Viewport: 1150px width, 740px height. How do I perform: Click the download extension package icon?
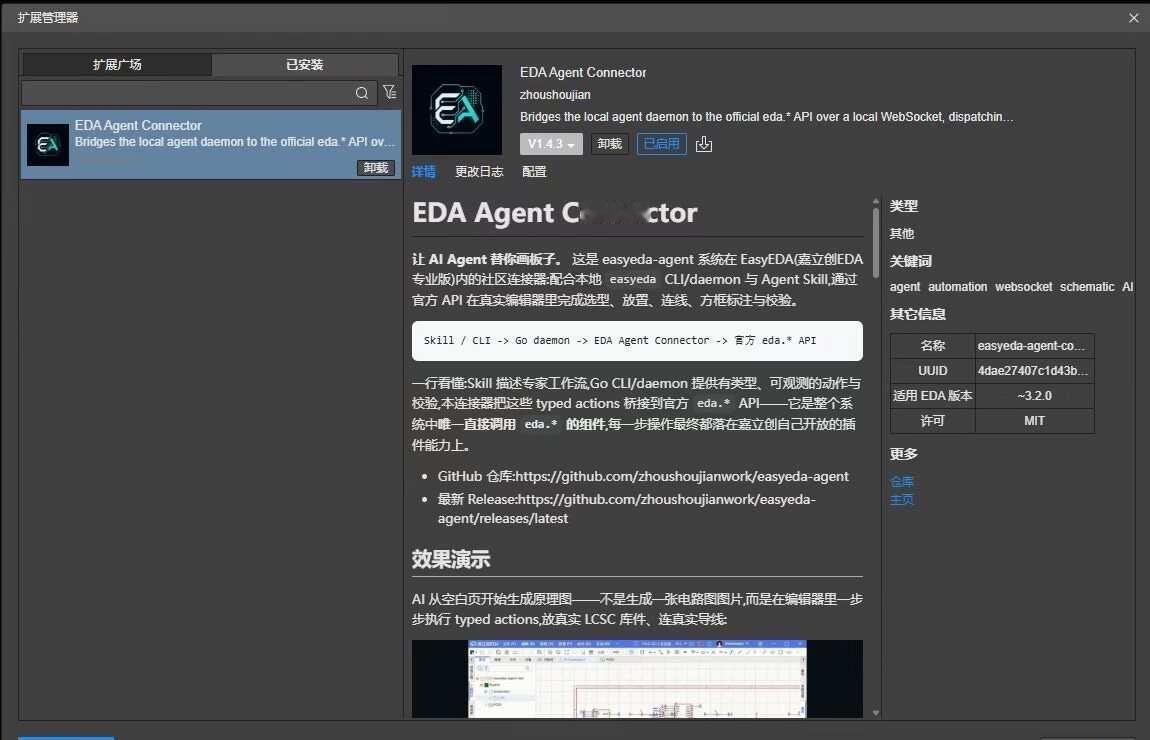(703, 144)
